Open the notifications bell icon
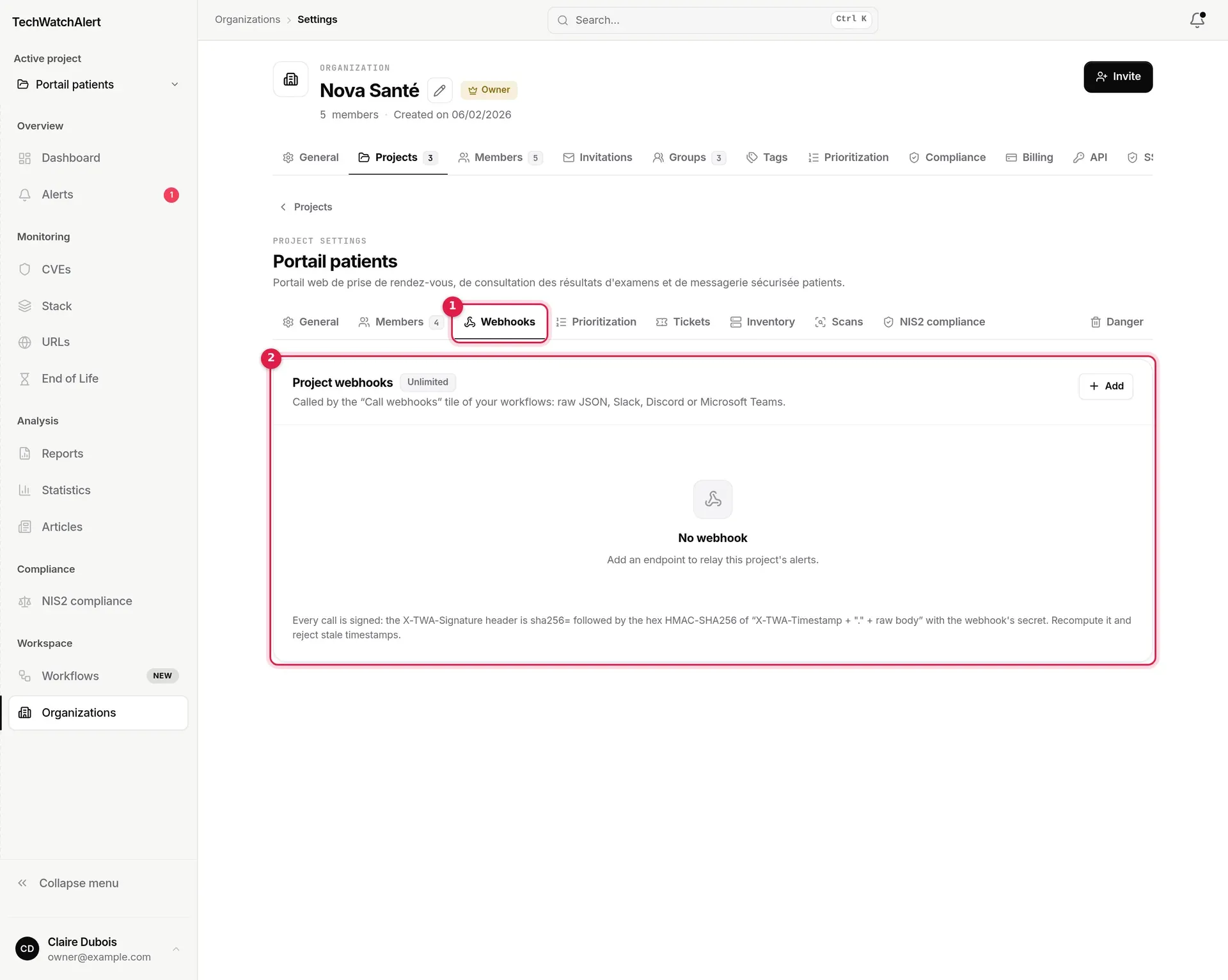The image size is (1228, 980). (x=1197, y=20)
